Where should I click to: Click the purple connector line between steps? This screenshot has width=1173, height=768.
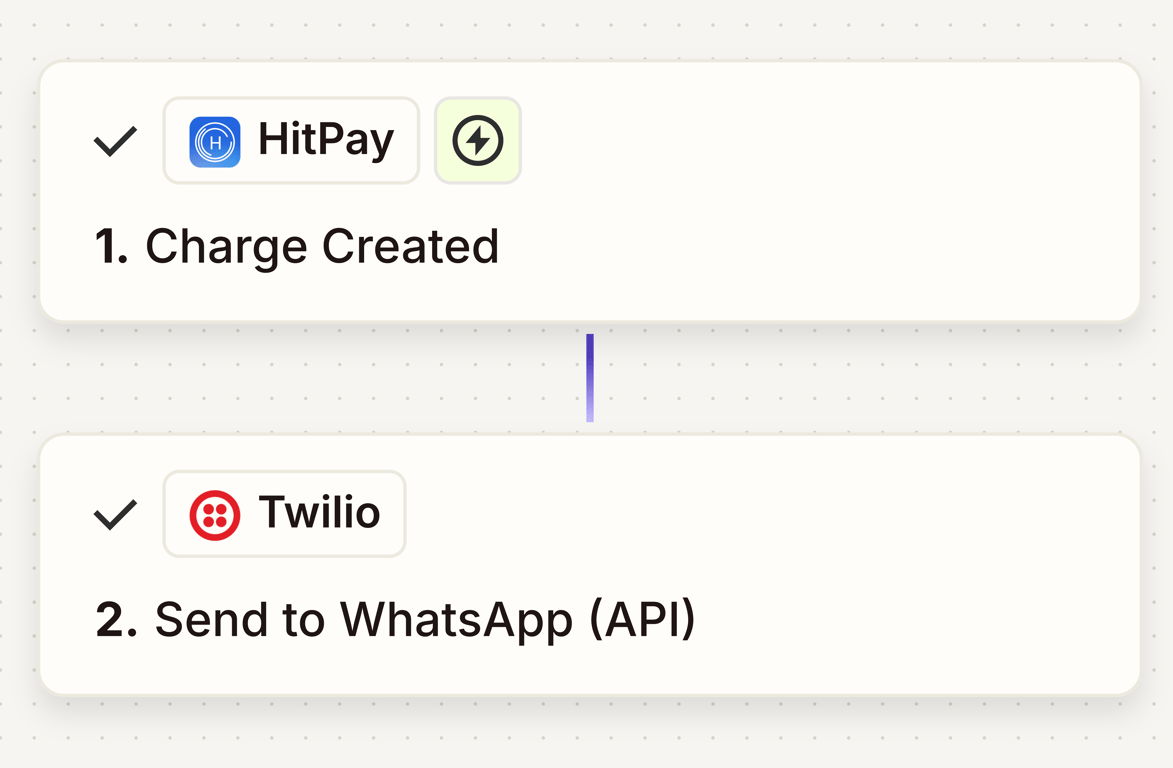590,378
